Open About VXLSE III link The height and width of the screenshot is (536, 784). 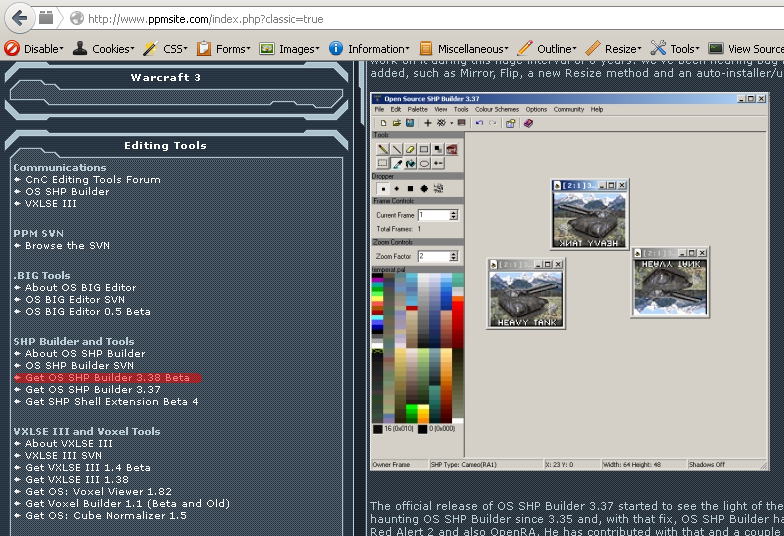click(68, 444)
